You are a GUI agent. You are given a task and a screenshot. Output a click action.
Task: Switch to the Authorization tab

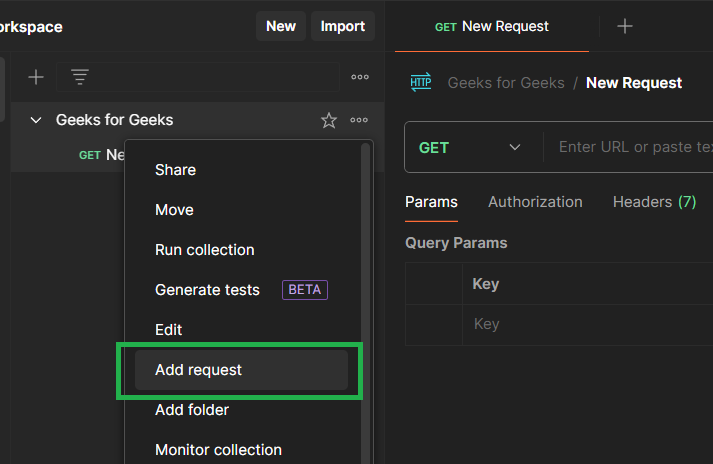(535, 202)
